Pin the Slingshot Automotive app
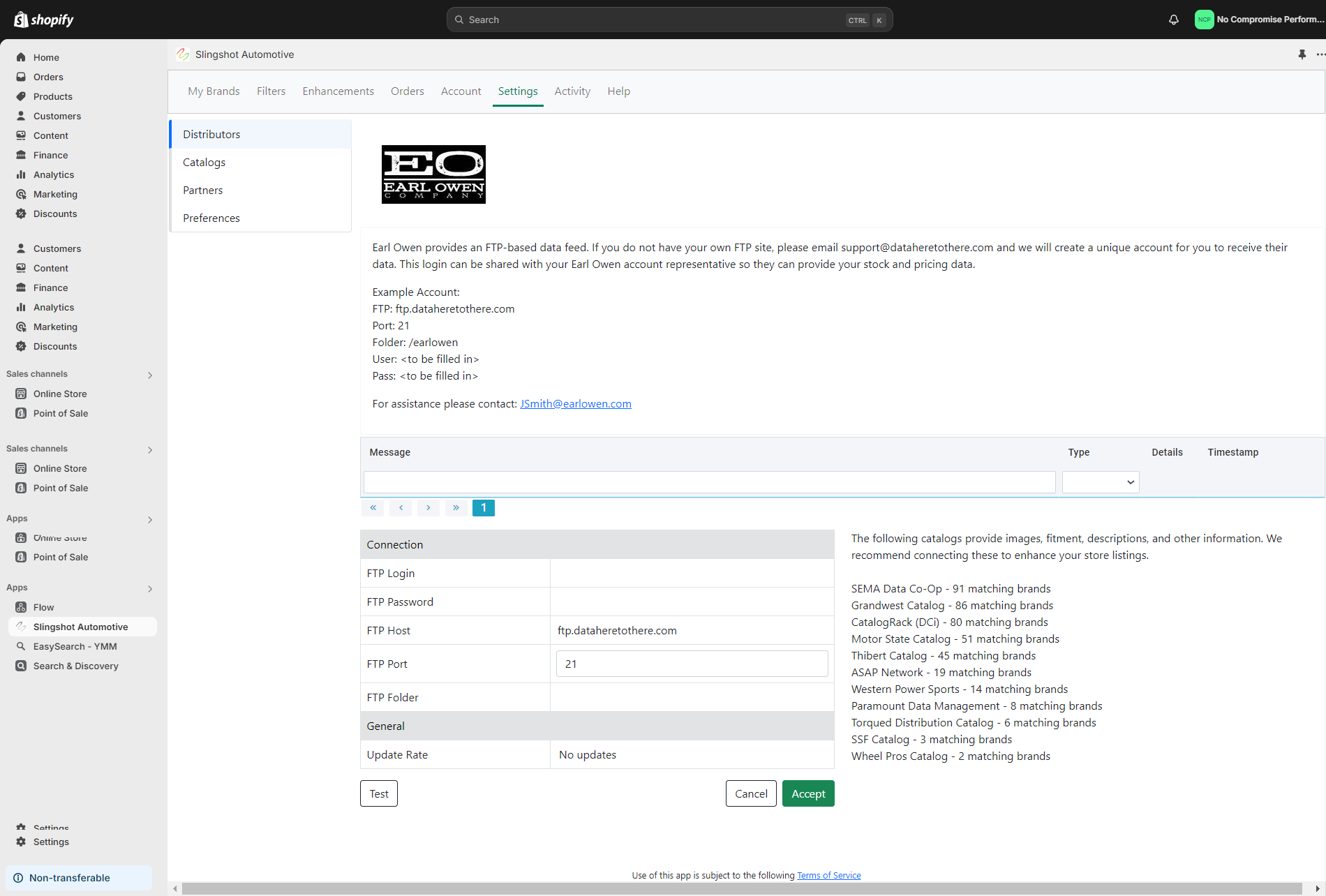Screen dimensions: 1326x896 click(x=1302, y=54)
